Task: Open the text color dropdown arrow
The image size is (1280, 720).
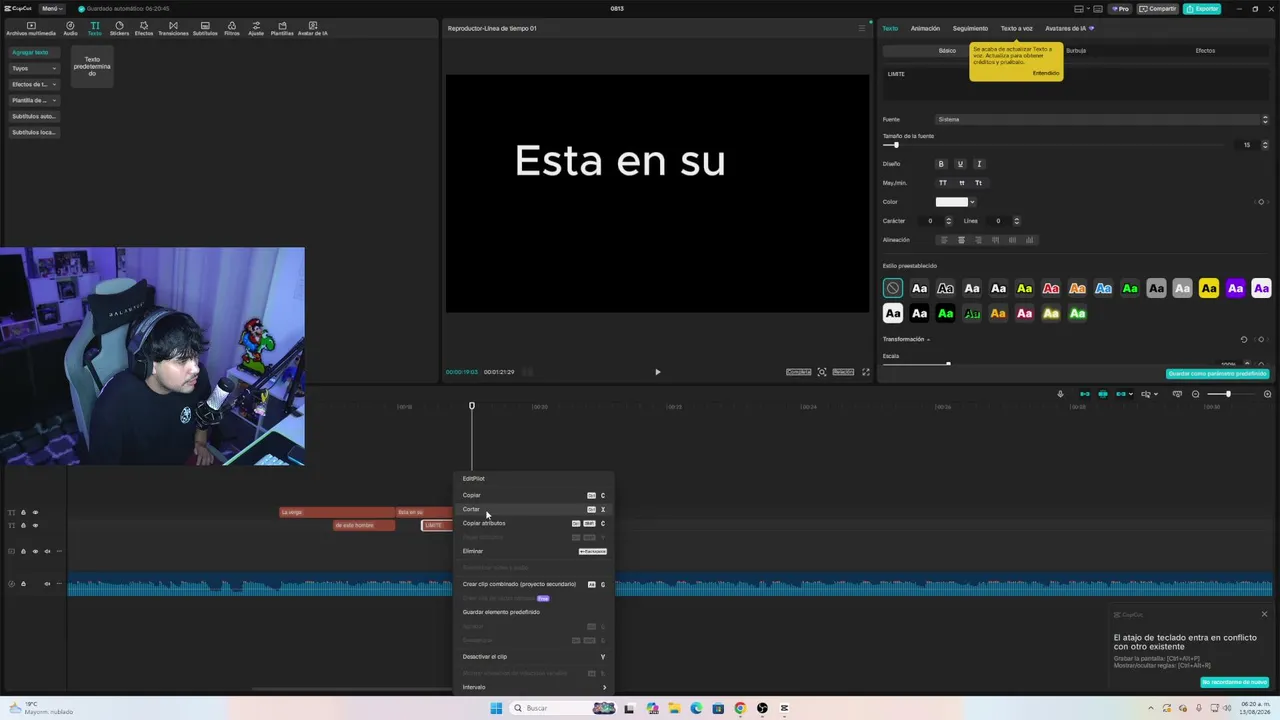Action: (x=972, y=202)
